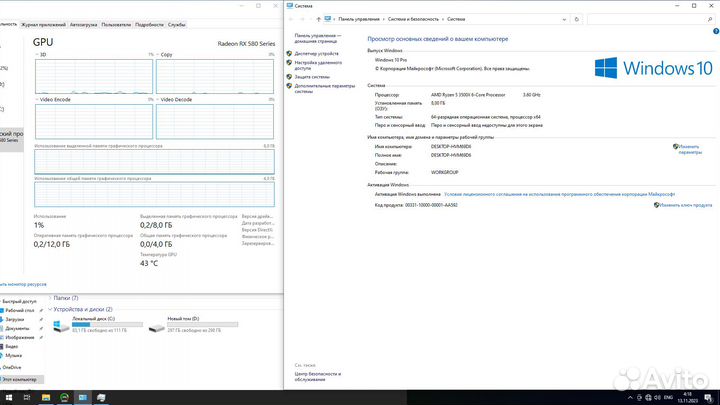This screenshot has height=405, width=720.
Task: Open the clock and date flyout
Action: click(x=687, y=398)
